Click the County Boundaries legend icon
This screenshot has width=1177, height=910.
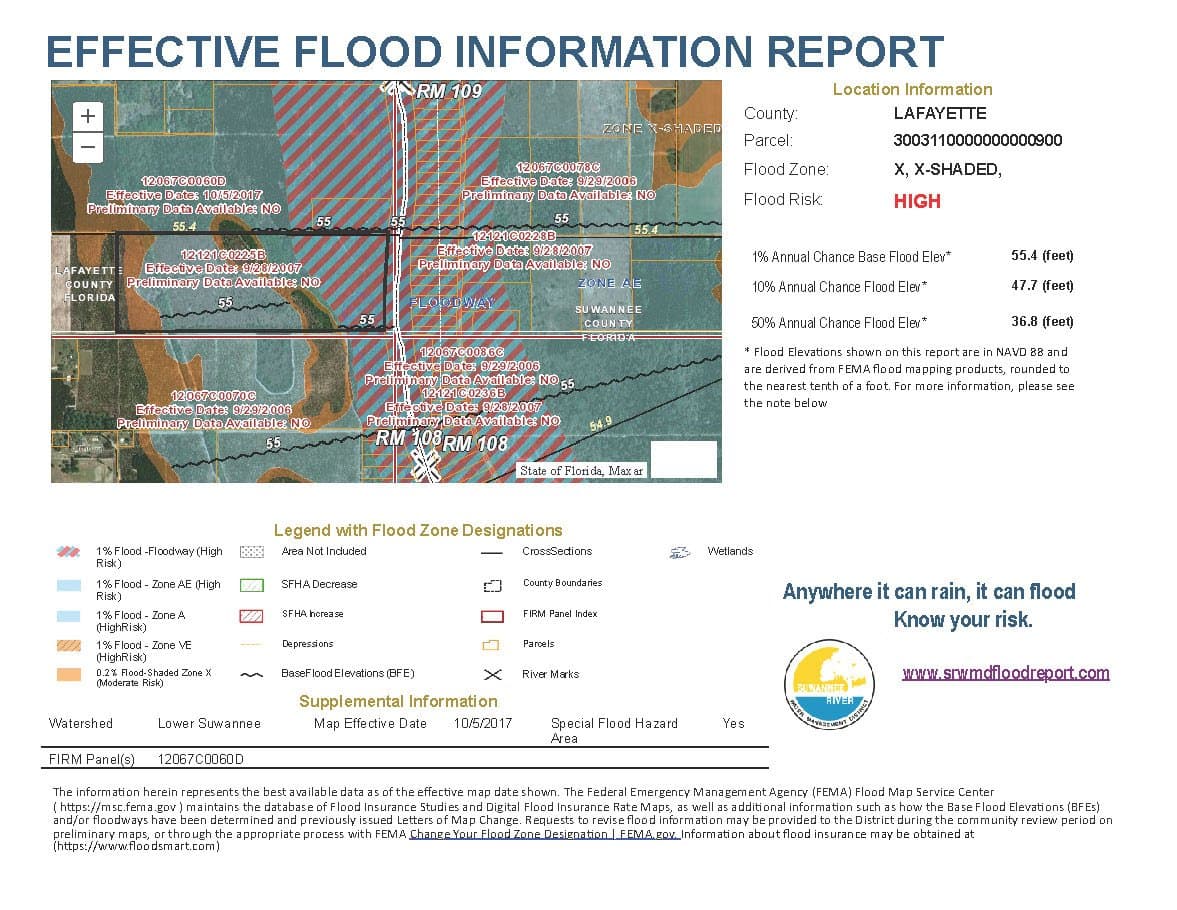click(x=492, y=585)
